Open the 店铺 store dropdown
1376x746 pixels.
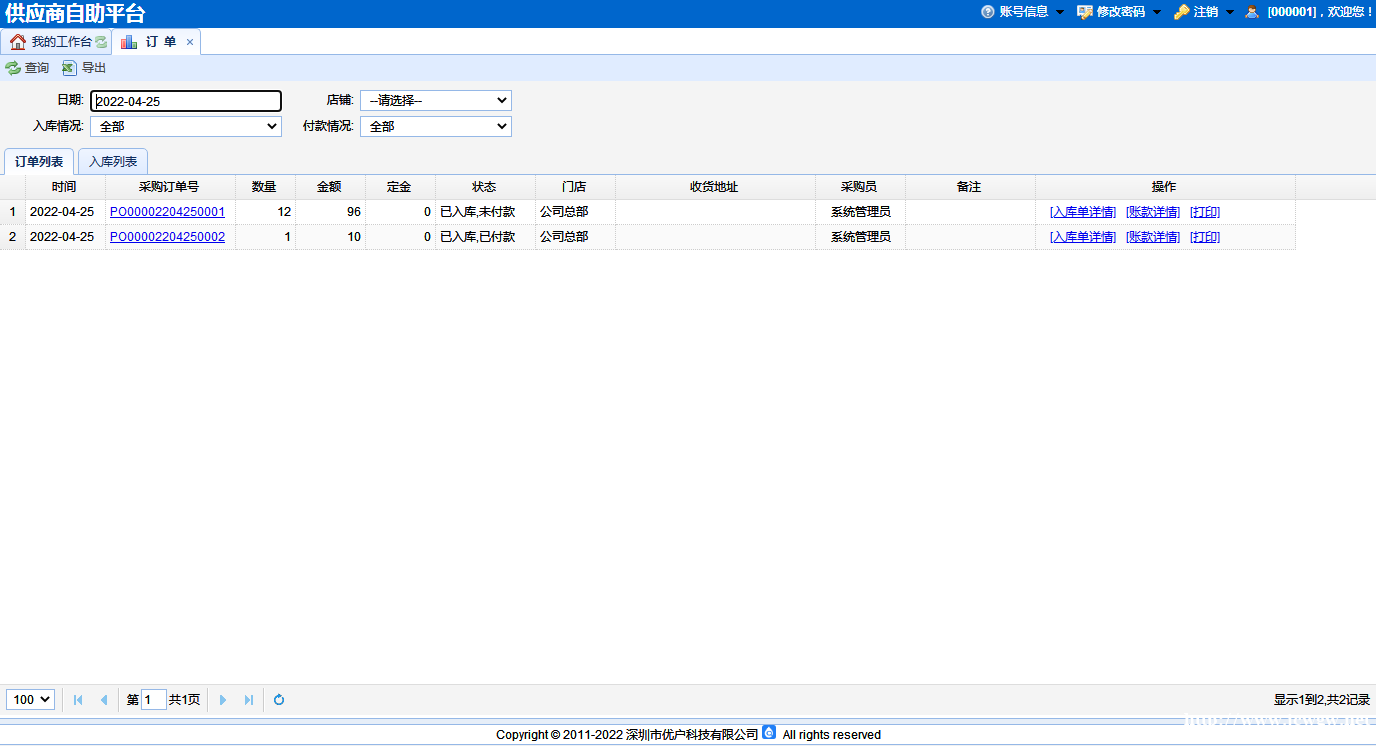[x=435, y=101]
